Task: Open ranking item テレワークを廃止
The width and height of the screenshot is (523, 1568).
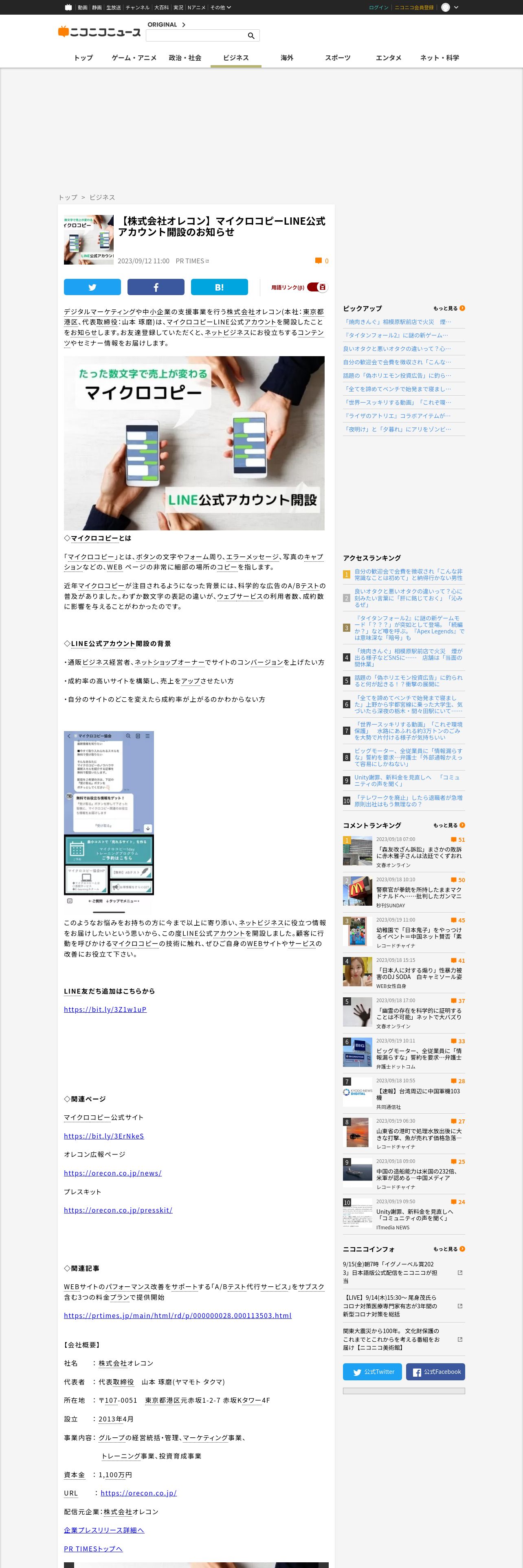Action: pos(409,800)
